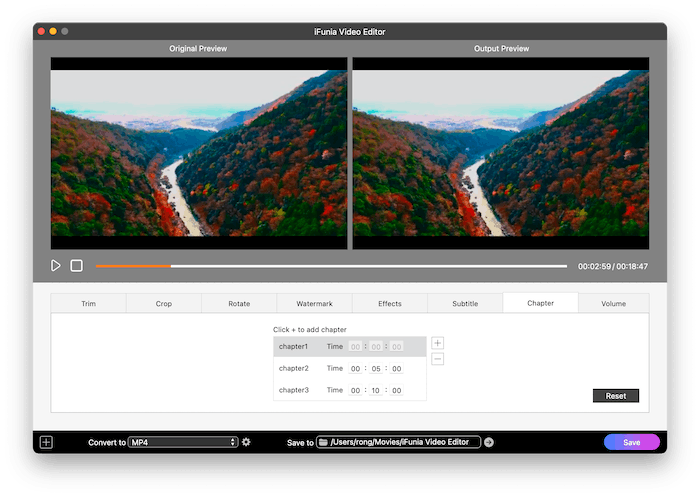Viewport: 700px width, 497px height.
Task: Select the Watermark tab
Action: click(314, 303)
